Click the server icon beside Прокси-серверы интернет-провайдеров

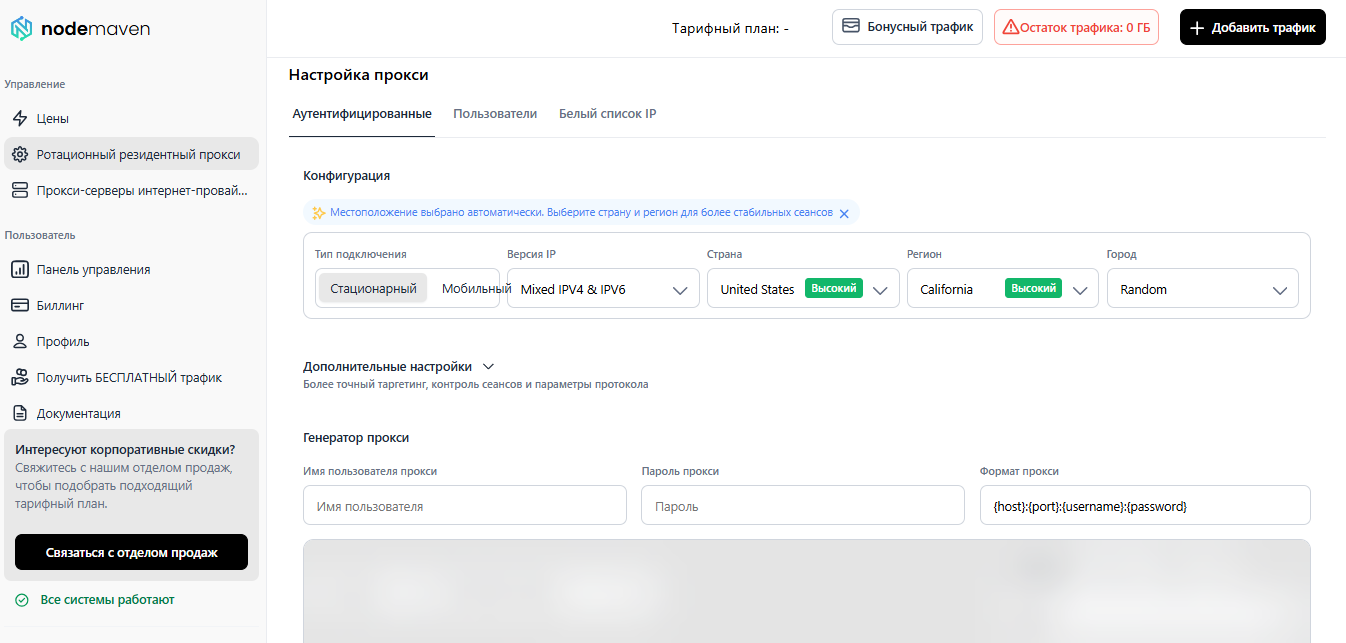coord(19,190)
